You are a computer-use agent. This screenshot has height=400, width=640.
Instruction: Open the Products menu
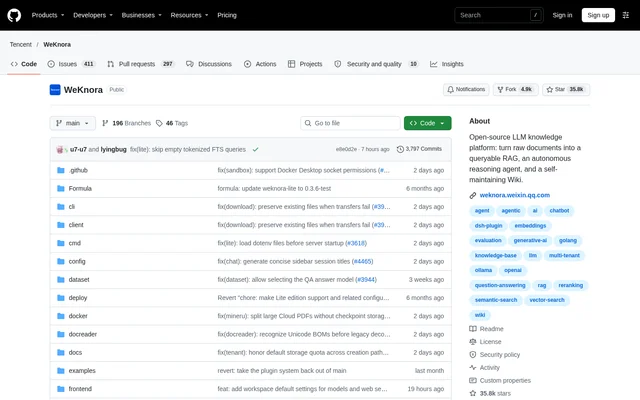48,15
